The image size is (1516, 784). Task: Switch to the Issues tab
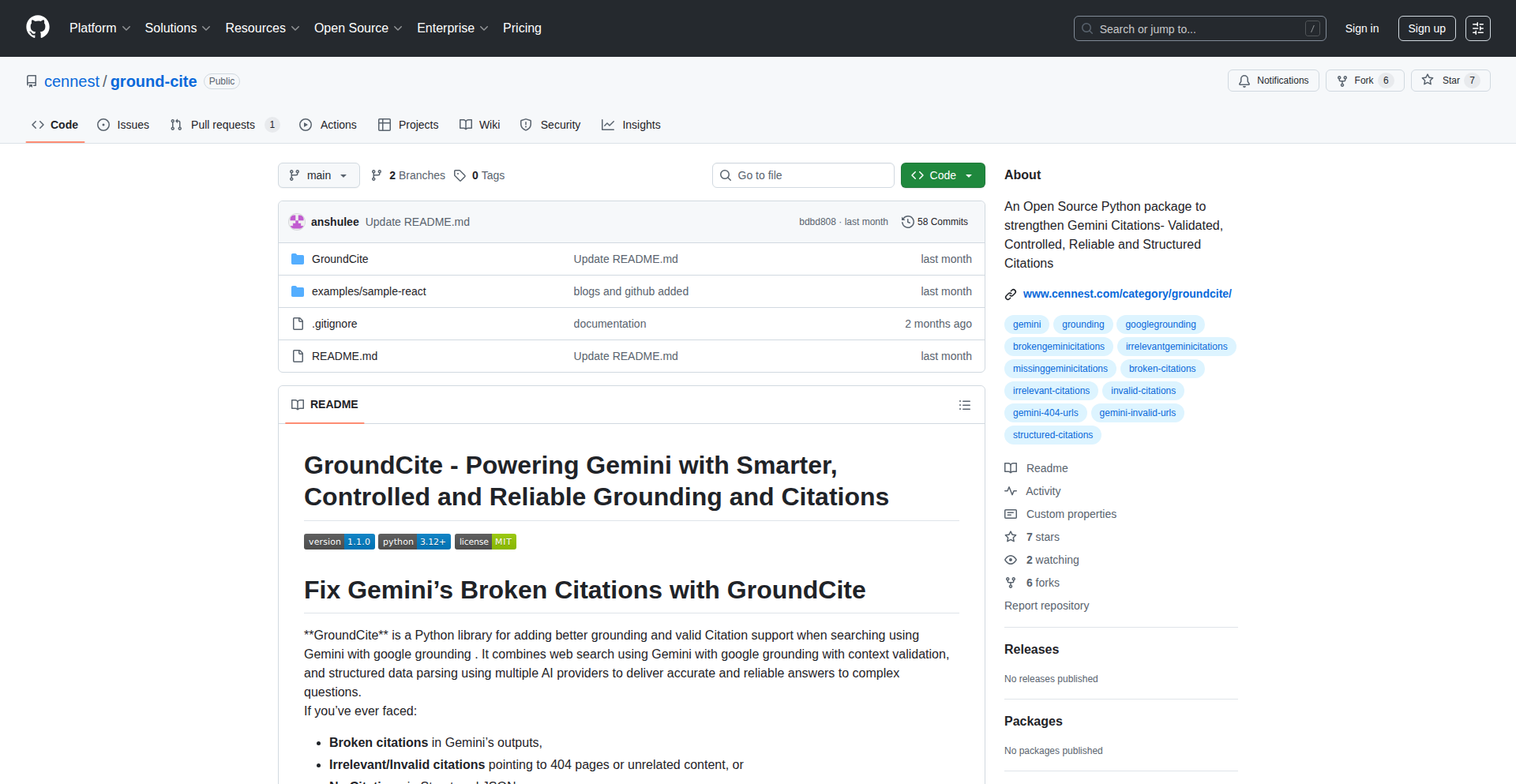pyautogui.click(x=123, y=125)
